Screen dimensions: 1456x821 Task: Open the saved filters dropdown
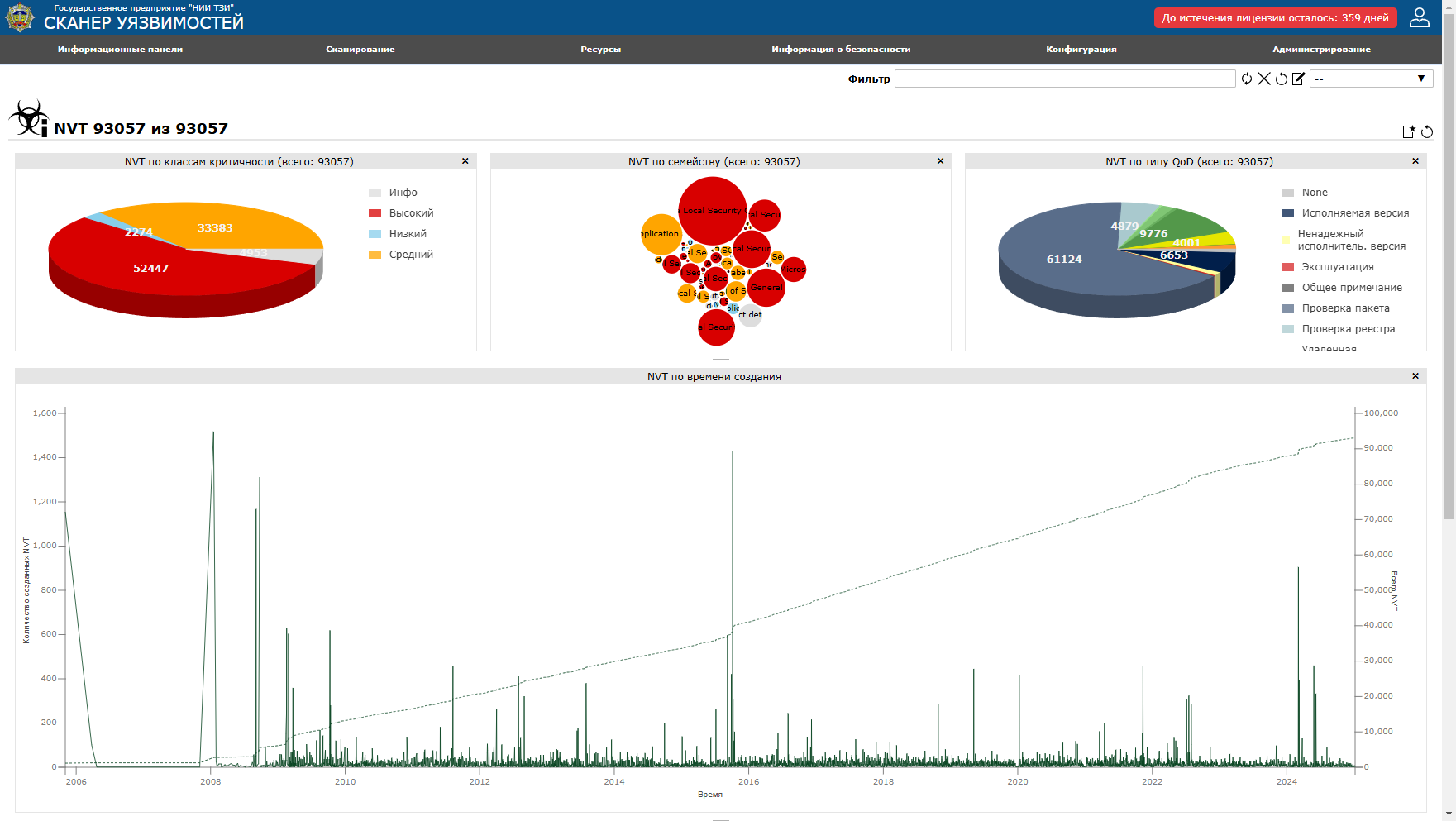tap(1371, 79)
